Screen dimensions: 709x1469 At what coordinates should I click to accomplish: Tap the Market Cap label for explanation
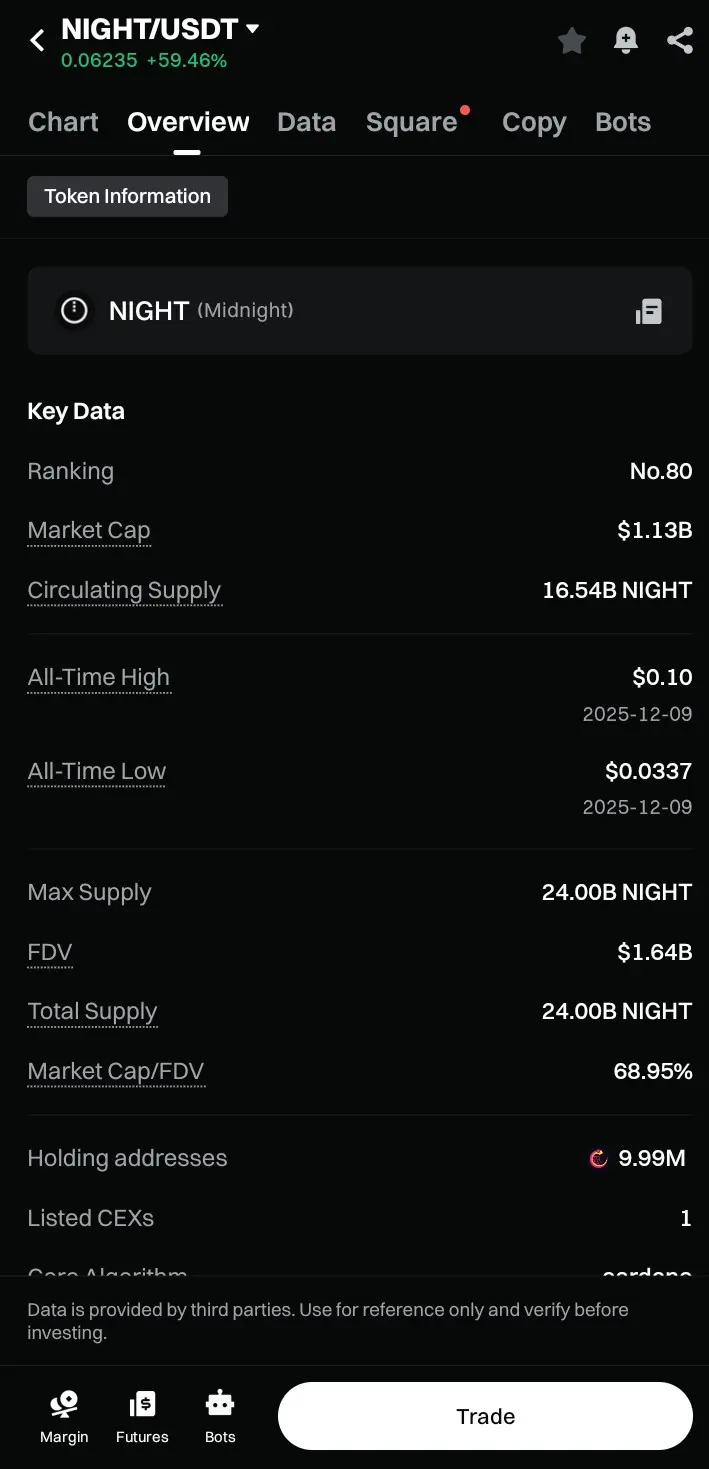89,530
